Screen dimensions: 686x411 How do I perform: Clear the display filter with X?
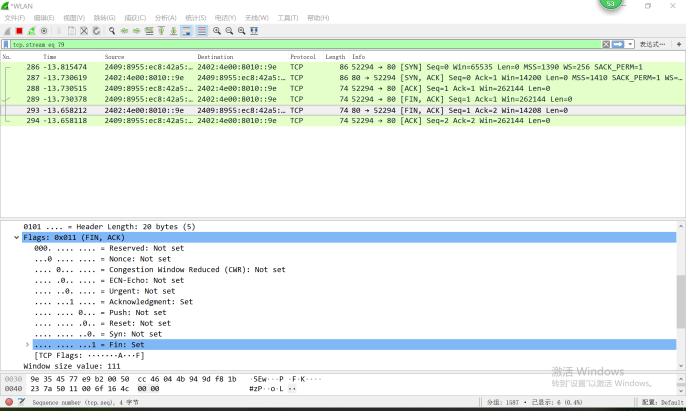tap(607, 45)
